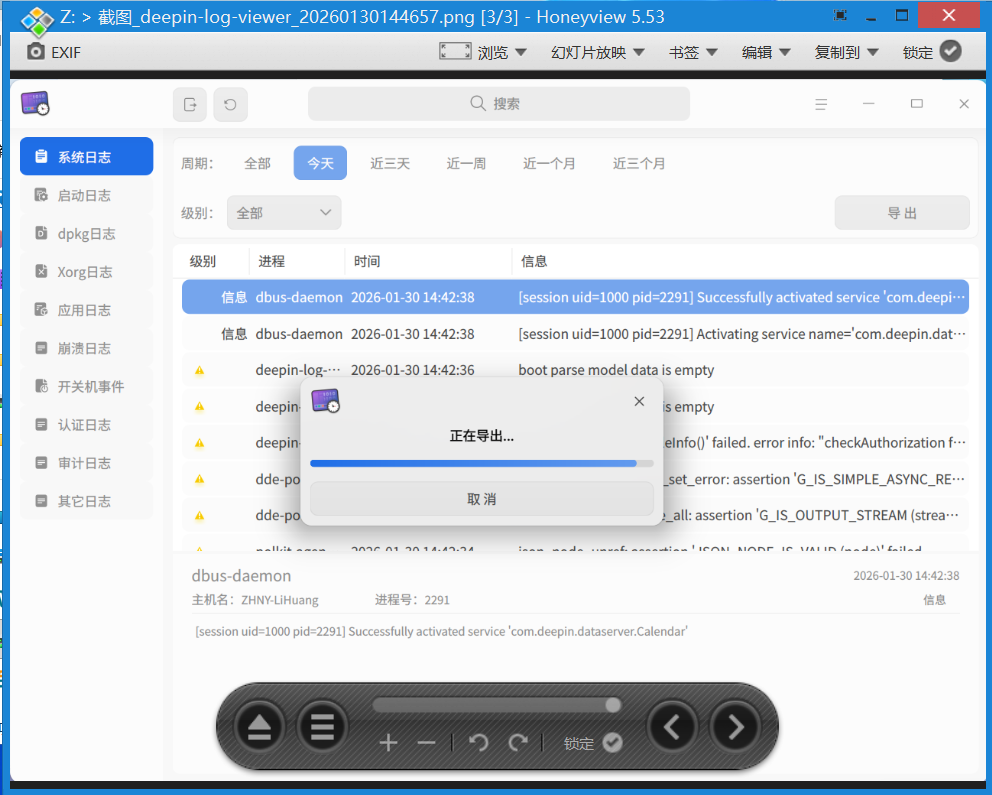Image resolution: width=992 pixels, height=795 pixels.
Task: Select 崩溃日志 in sidebar
Action: [x=87, y=348]
